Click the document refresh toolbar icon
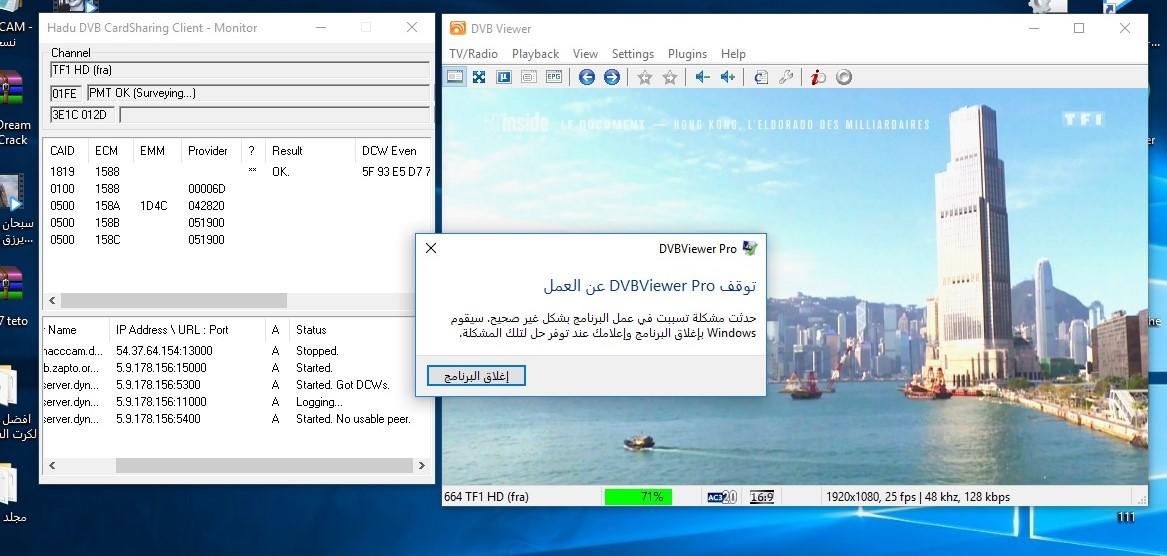This screenshot has width=1167, height=556. click(761, 77)
